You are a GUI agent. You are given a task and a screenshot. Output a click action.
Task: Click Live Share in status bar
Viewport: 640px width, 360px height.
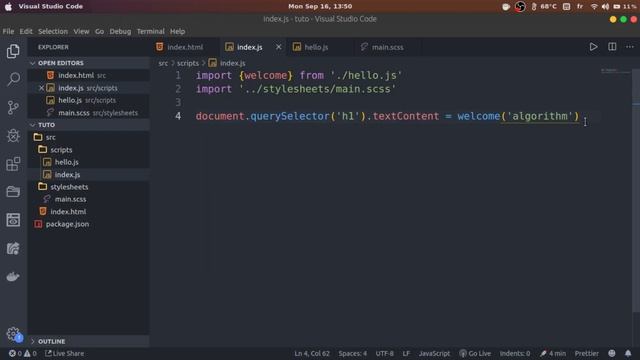coord(64,353)
